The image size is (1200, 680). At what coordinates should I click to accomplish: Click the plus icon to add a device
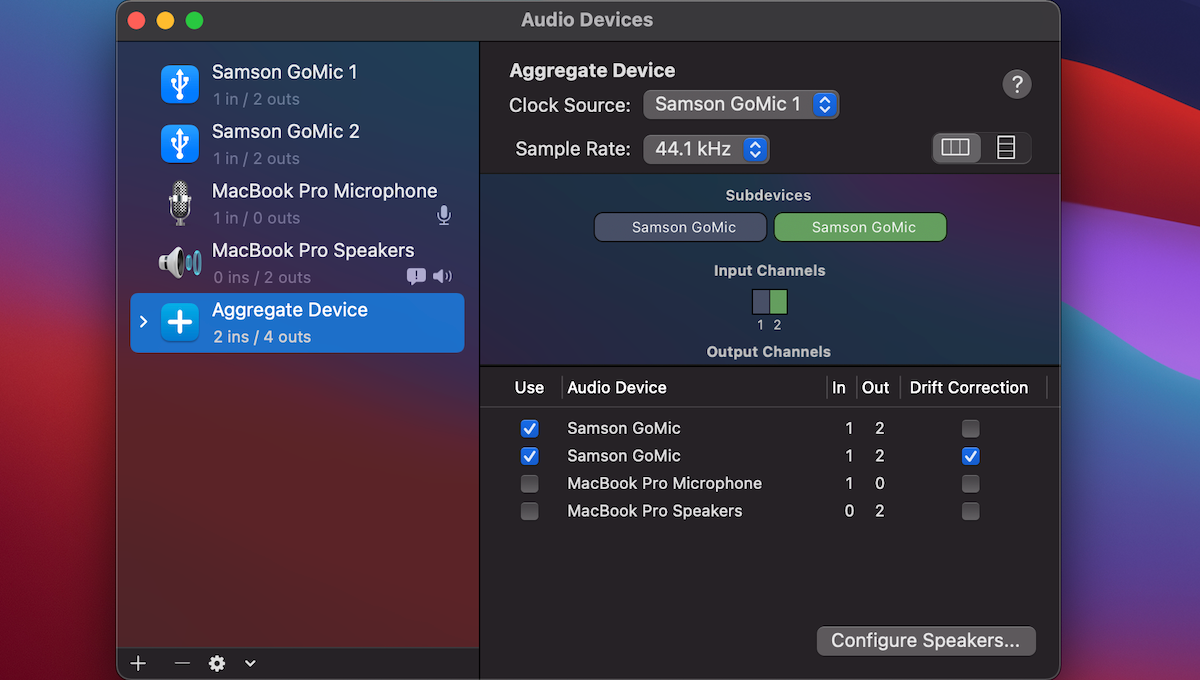click(137, 662)
